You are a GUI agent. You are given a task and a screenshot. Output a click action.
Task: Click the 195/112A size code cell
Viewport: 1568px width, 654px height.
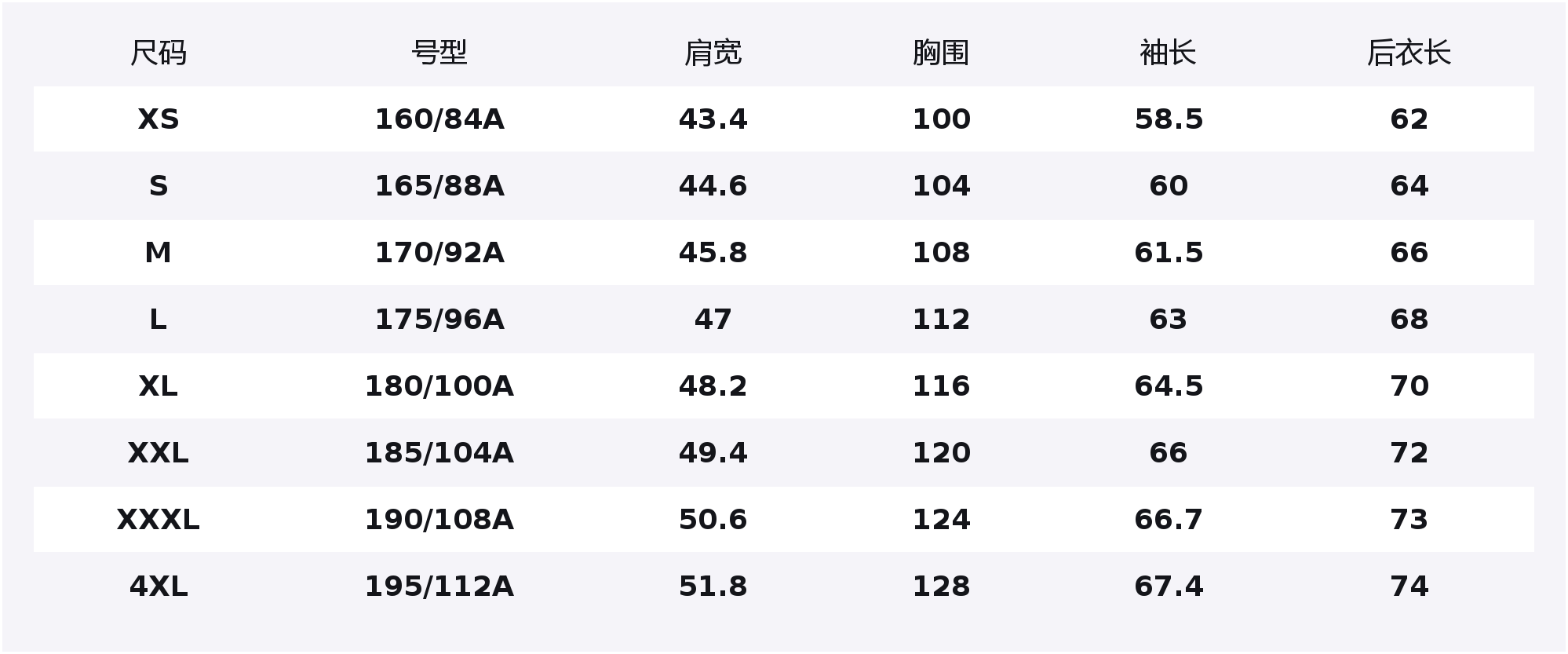point(439,586)
